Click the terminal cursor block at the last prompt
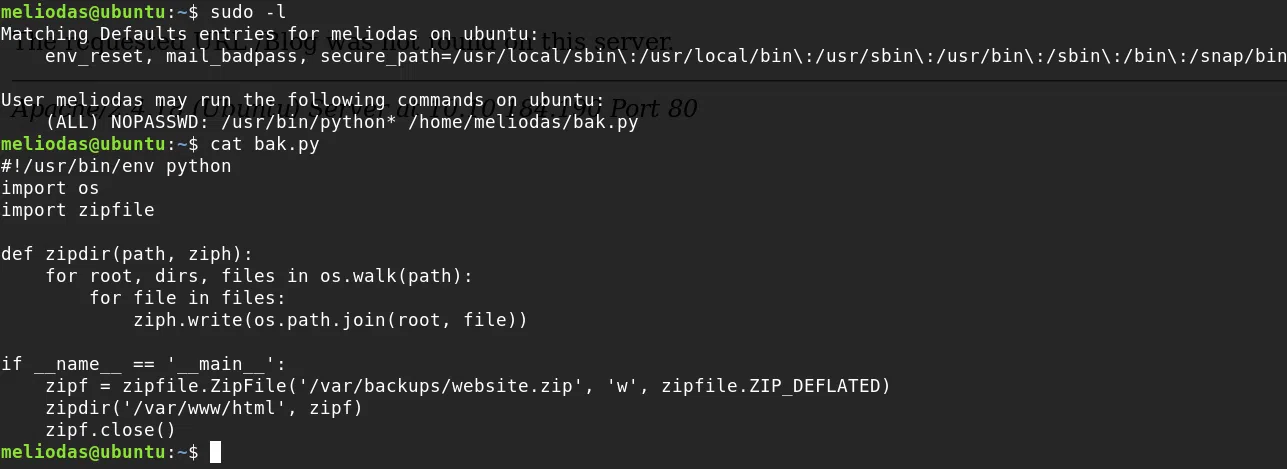The height and width of the screenshot is (469, 1287). (215, 452)
